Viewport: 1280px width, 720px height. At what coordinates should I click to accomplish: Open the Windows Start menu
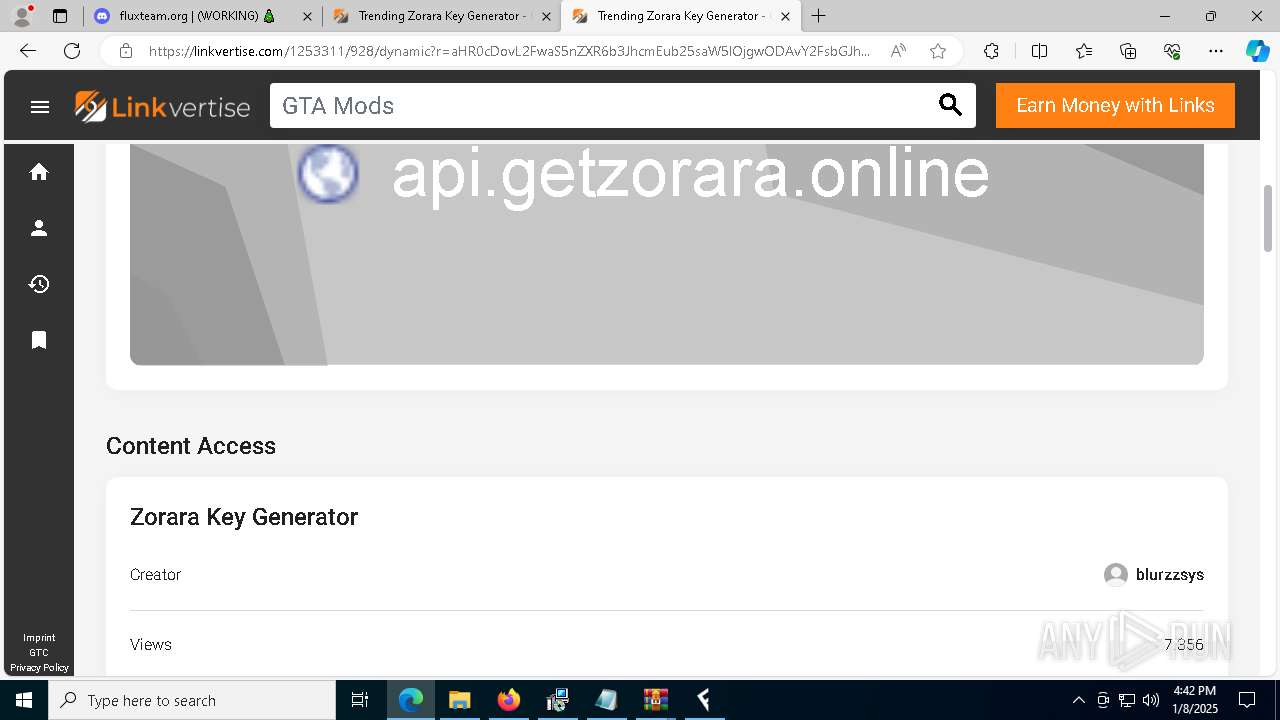[x=24, y=700]
